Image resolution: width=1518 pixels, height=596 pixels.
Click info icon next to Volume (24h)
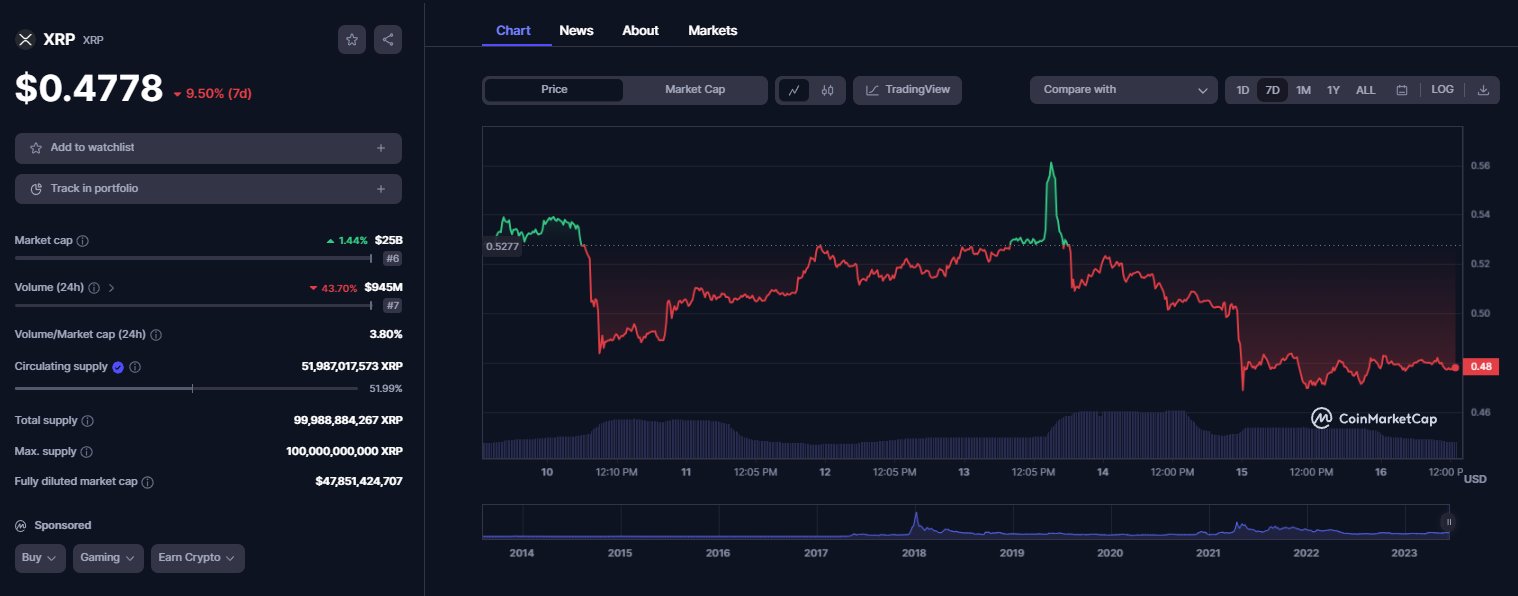point(94,288)
